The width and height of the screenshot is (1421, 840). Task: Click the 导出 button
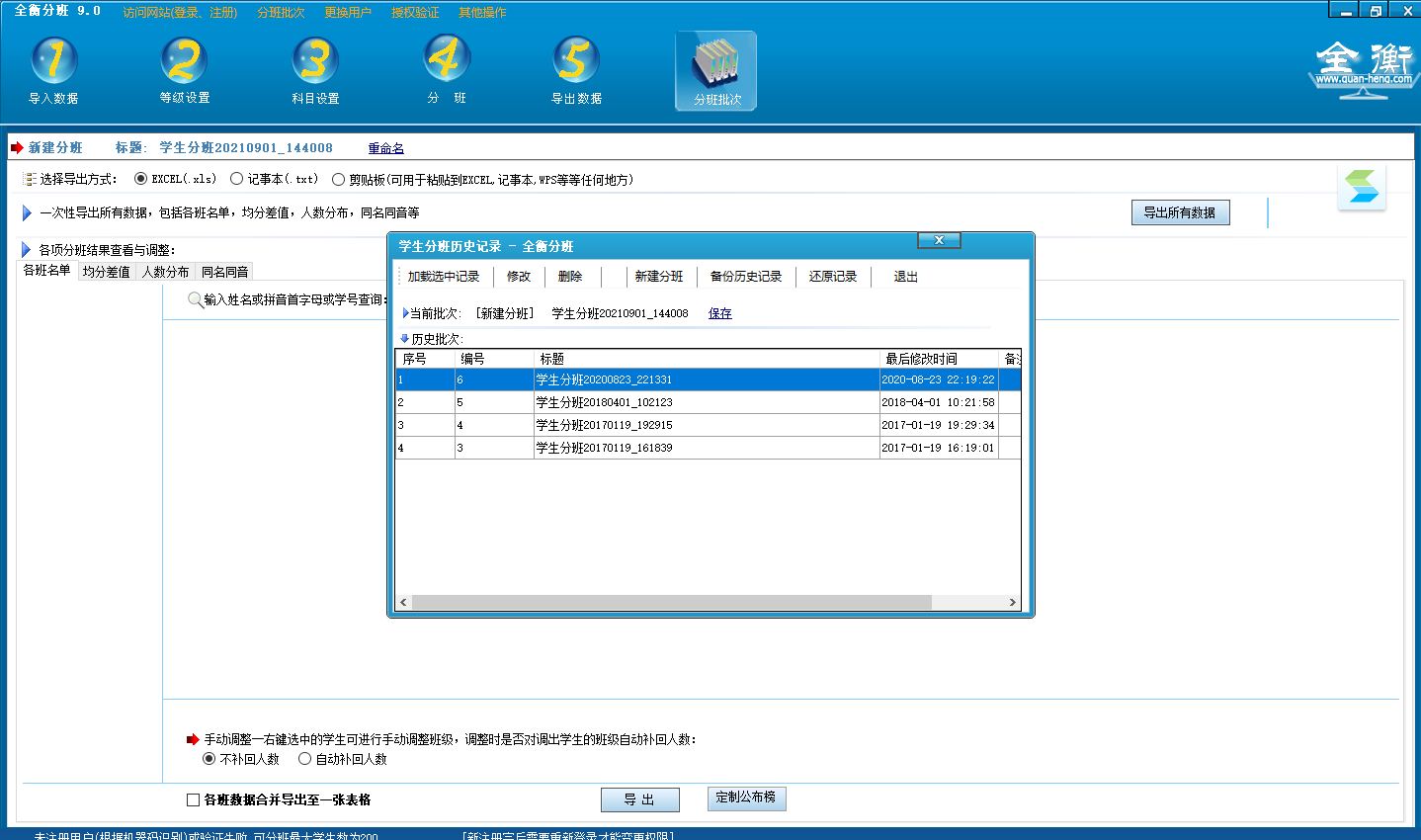639,799
